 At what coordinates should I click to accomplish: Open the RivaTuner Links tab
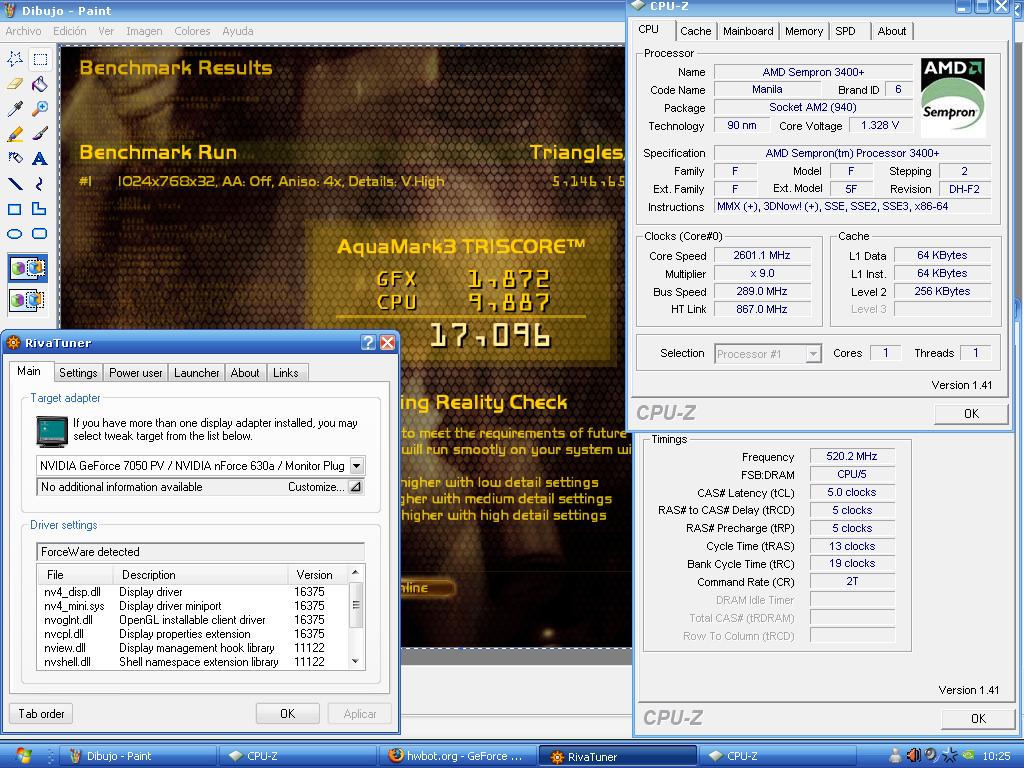click(x=285, y=372)
